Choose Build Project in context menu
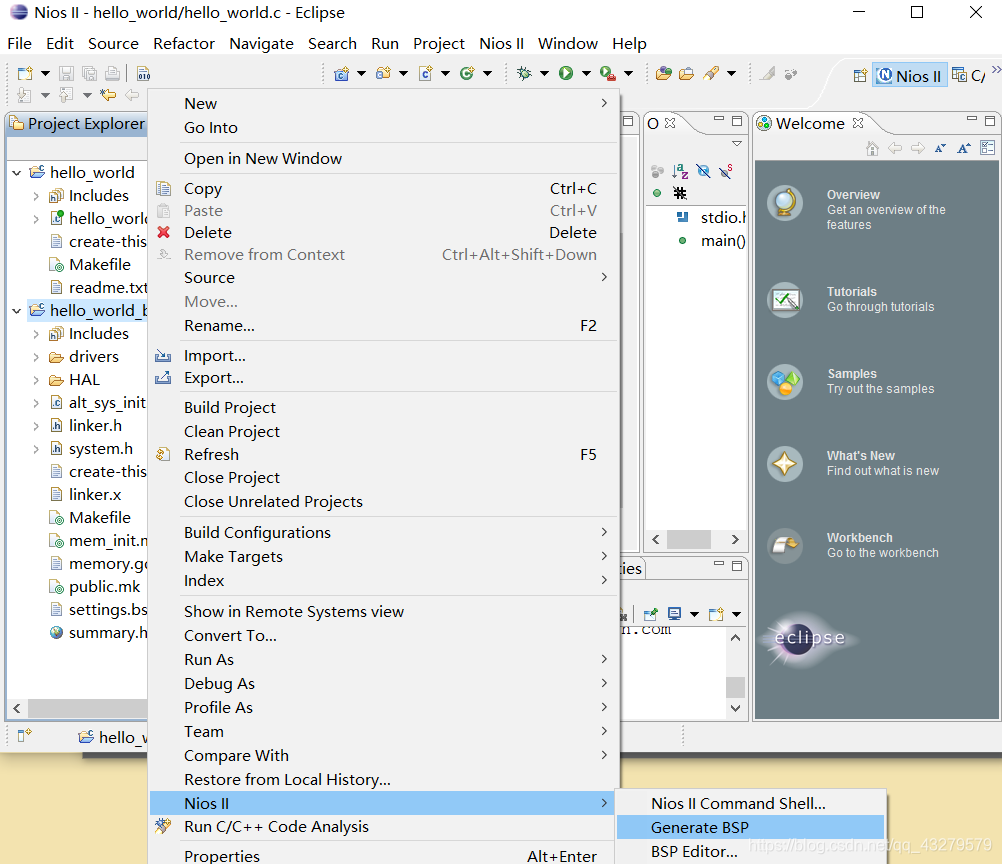 (384, 408)
